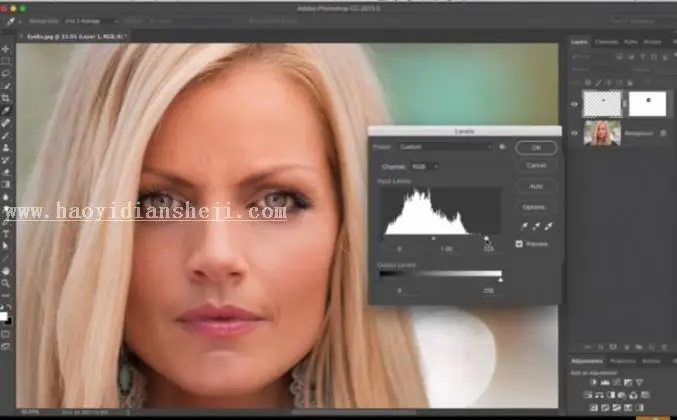This screenshot has height=420, width=677.
Task: Open the Channel dropdown showing RGB
Action: point(424,167)
